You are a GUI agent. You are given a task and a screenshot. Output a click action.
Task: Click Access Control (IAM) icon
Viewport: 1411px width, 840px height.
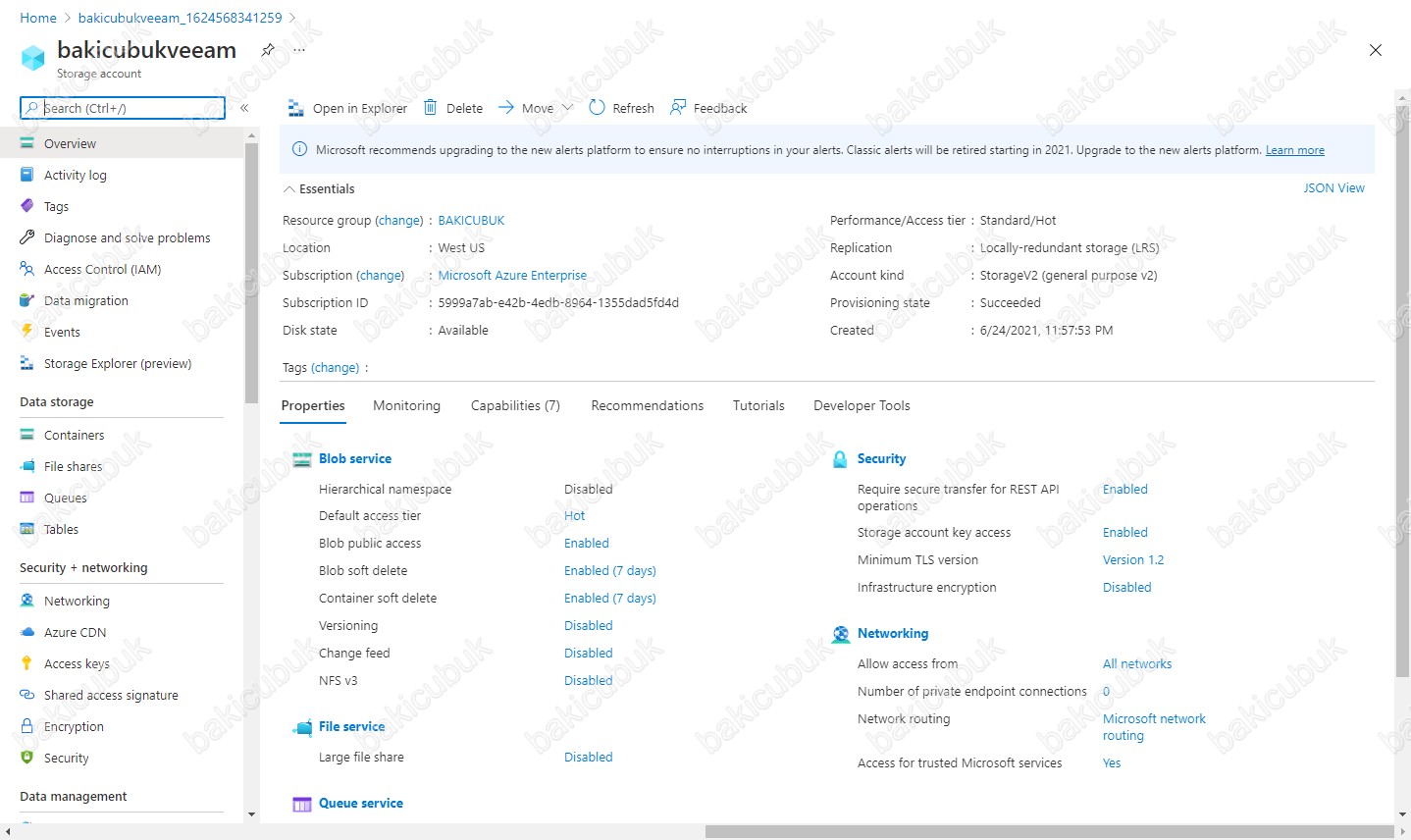pos(27,269)
